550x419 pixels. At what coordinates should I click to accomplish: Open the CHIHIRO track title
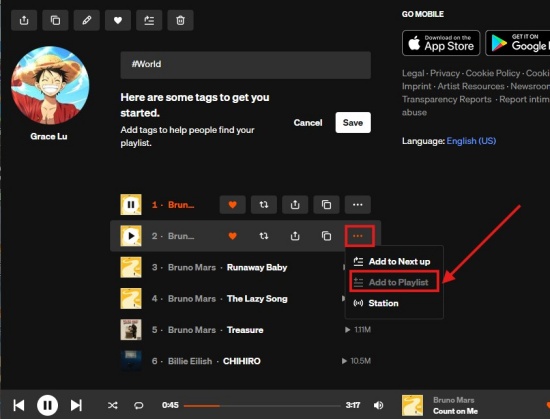pos(242,361)
